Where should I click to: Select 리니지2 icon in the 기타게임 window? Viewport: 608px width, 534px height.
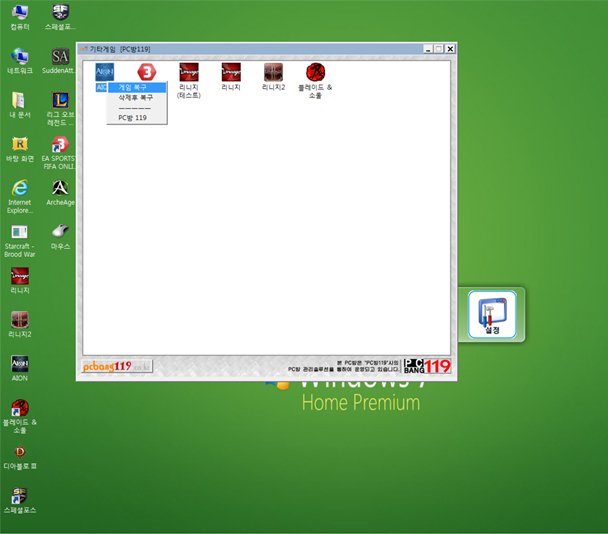273,77
